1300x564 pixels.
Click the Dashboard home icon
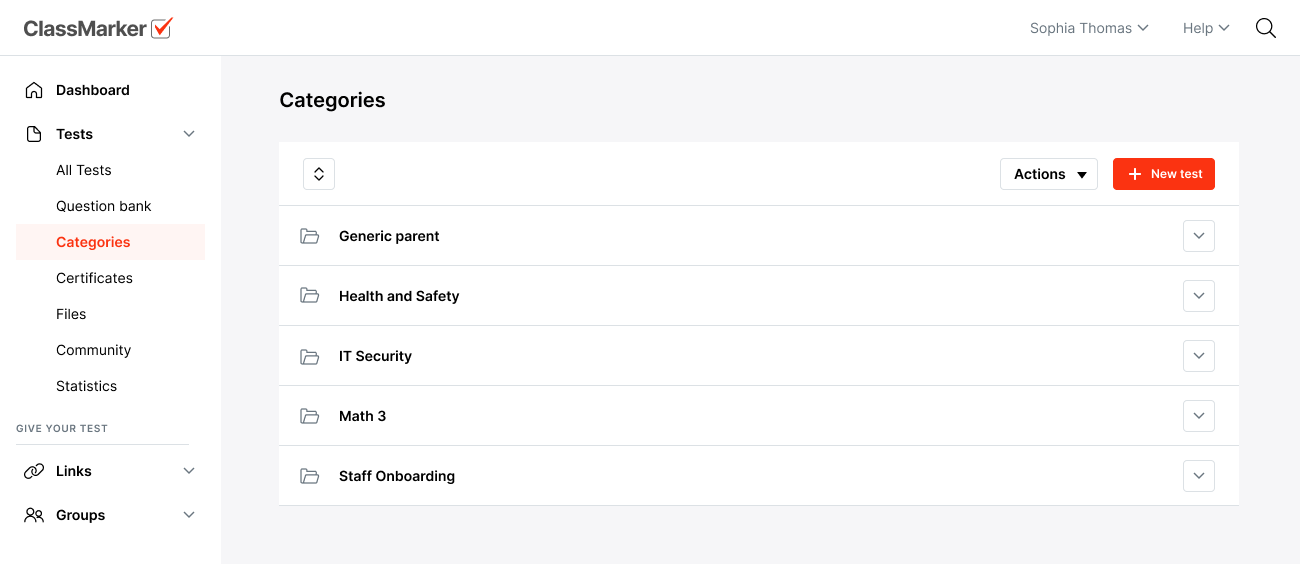(34, 90)
